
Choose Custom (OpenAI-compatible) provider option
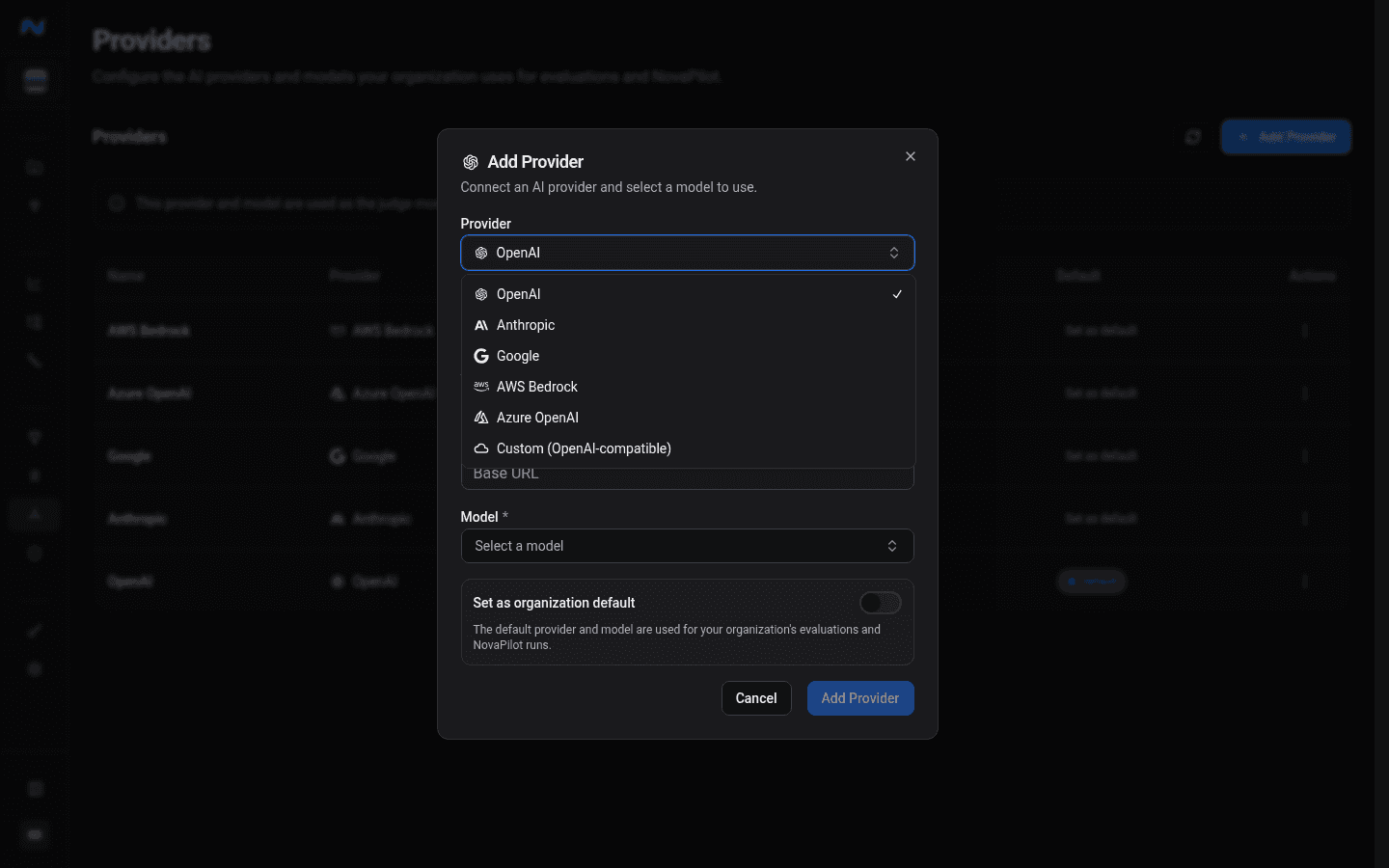(x=687, y=448)
